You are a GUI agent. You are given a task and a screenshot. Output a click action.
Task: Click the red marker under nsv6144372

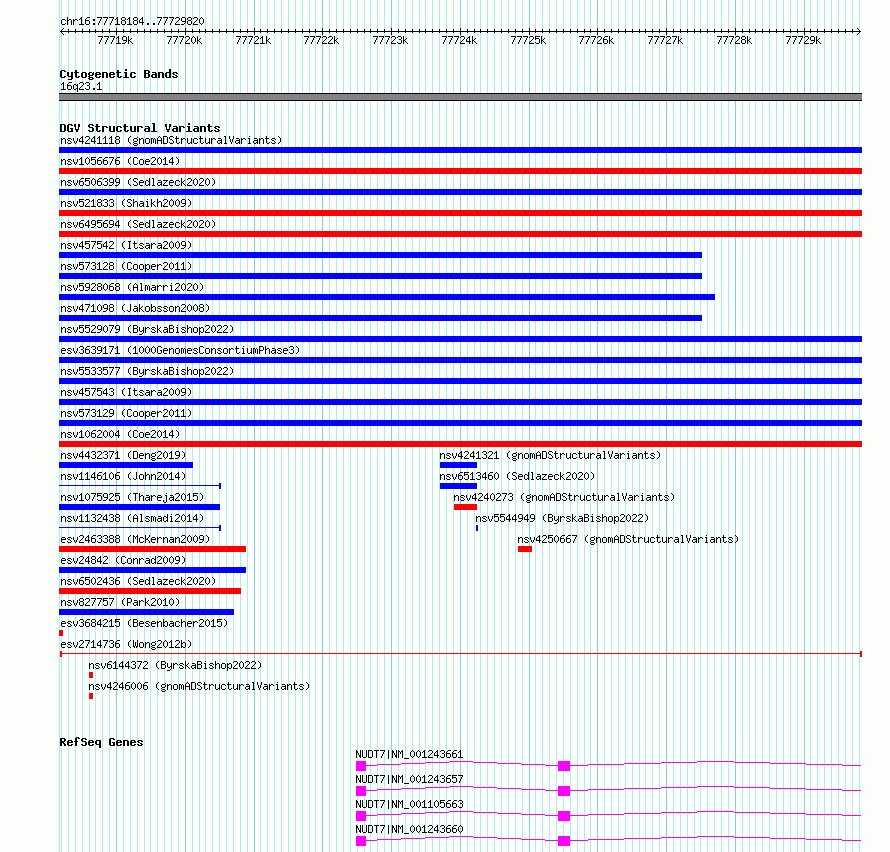click(x=91, y=675)
